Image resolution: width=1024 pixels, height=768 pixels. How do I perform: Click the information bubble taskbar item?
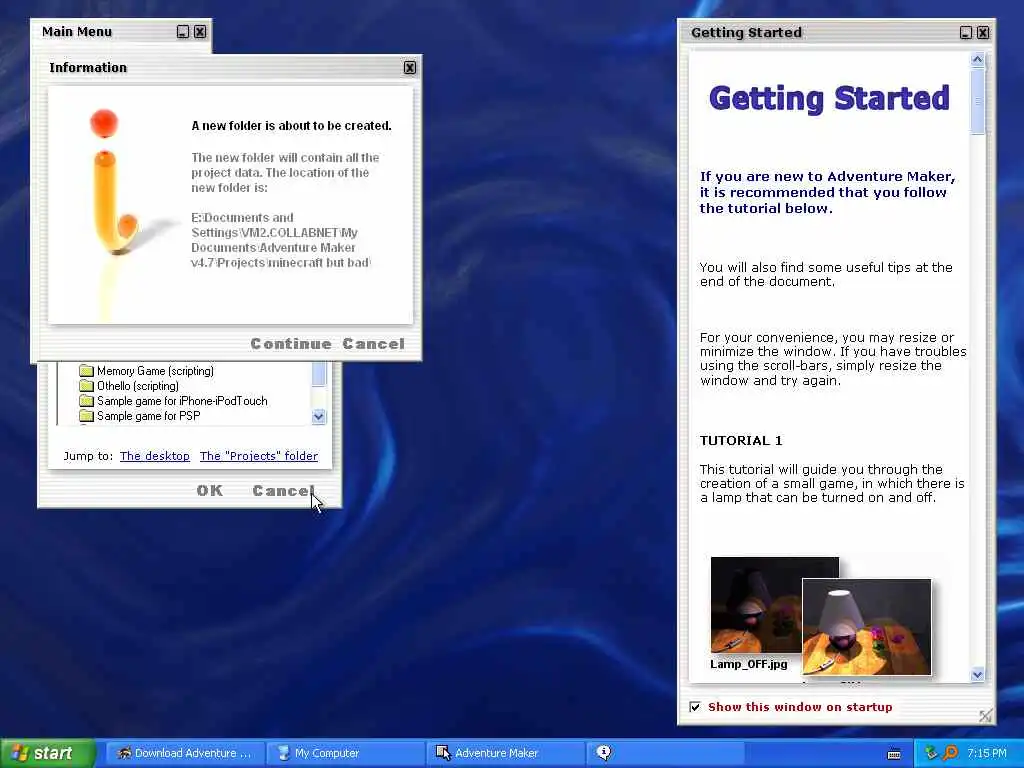666,753
